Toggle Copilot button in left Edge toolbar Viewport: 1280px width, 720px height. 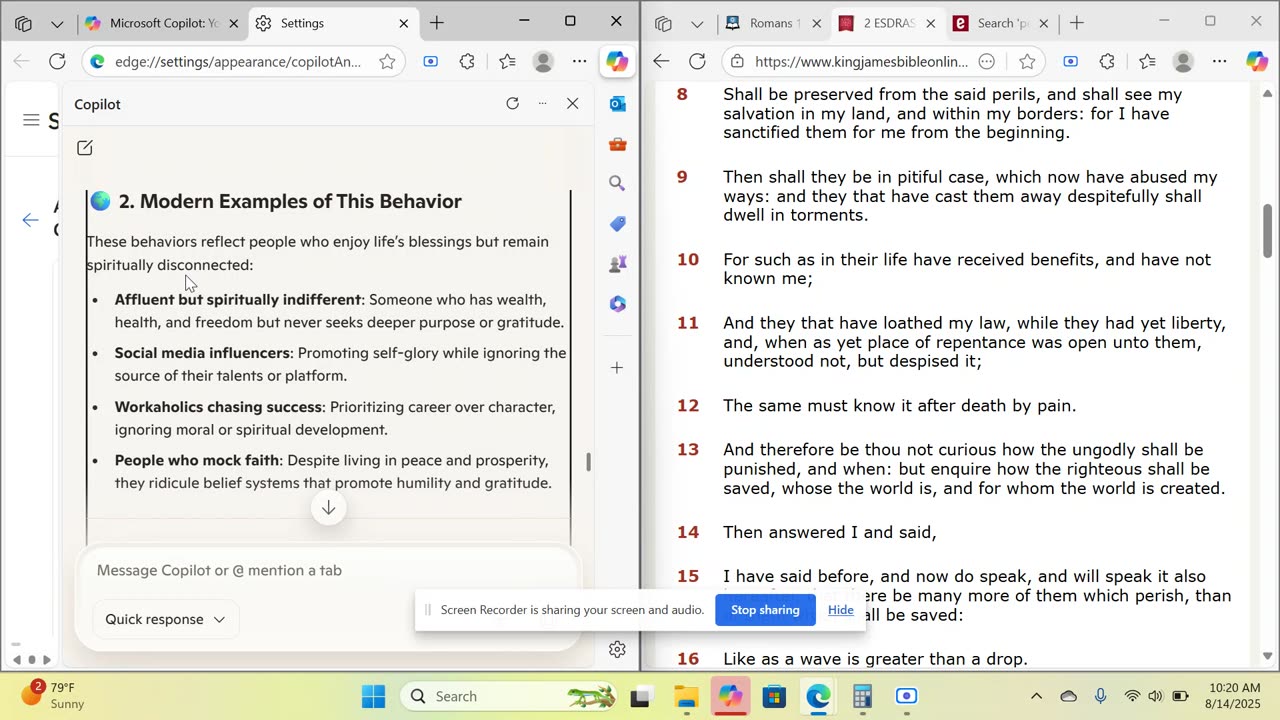point(617,62)
